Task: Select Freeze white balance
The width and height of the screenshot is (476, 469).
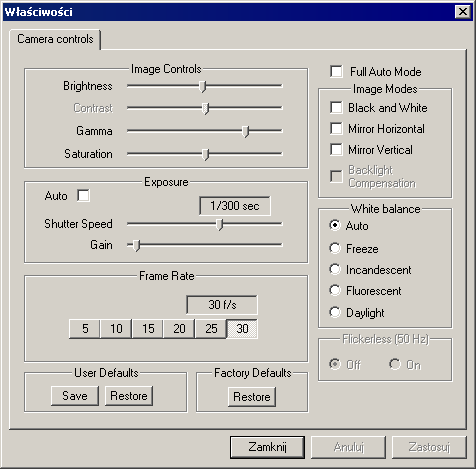Action: [x=335, y=248]
